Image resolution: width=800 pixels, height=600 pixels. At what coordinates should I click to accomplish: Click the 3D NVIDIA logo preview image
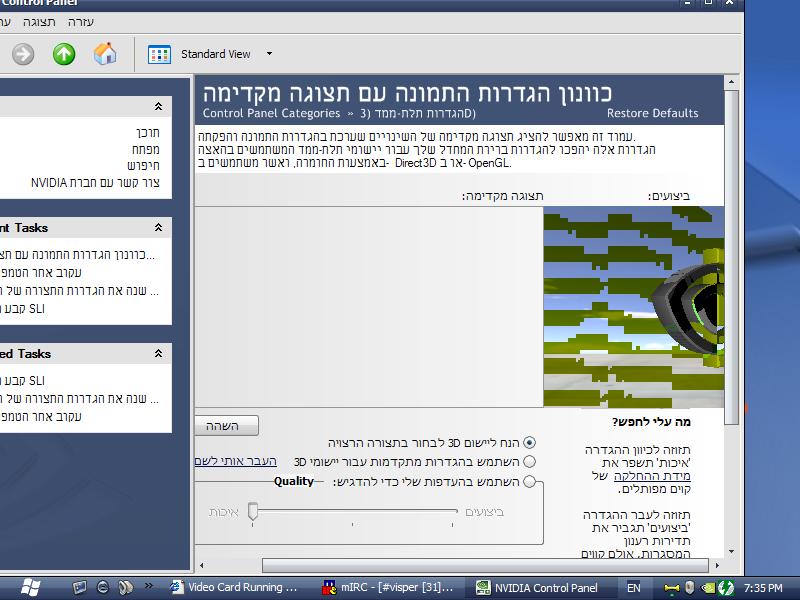[634, 307]
